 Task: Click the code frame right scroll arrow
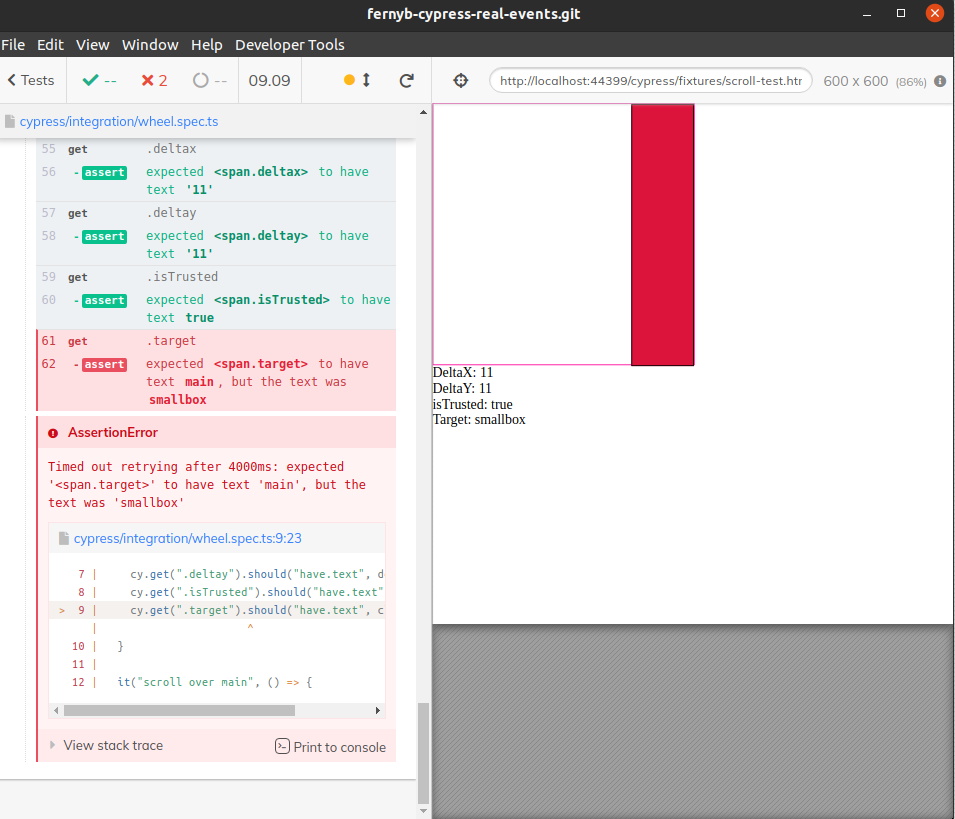[x=378, y=711]
